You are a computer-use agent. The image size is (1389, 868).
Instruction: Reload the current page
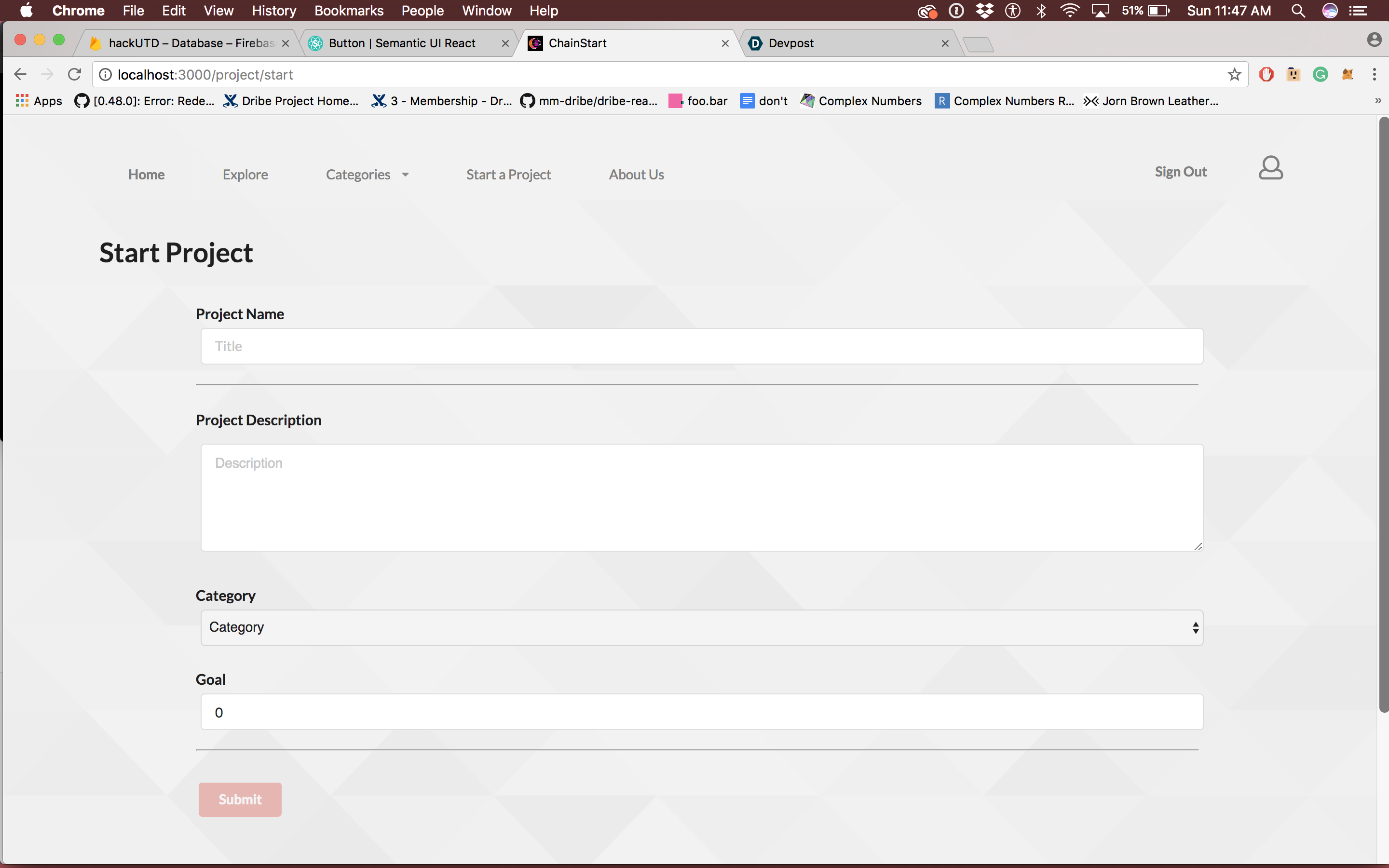[x=75, y=75]
